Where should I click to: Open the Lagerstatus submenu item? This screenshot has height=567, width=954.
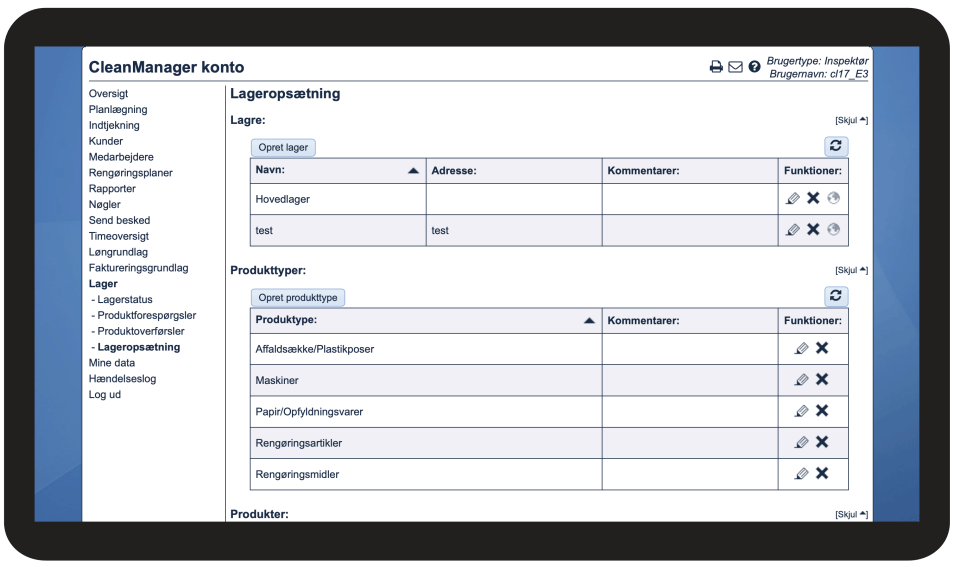[125, 299]
